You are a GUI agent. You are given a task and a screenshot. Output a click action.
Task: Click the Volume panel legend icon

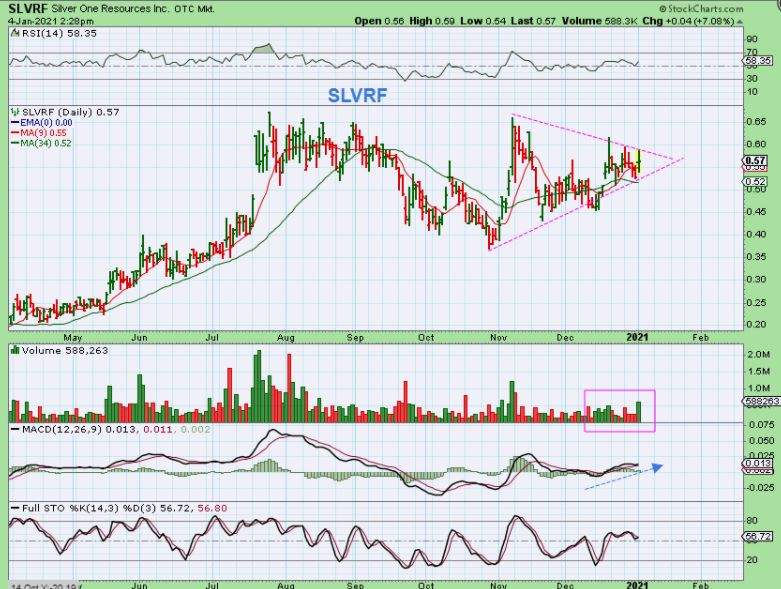click(x=12, y=351)
